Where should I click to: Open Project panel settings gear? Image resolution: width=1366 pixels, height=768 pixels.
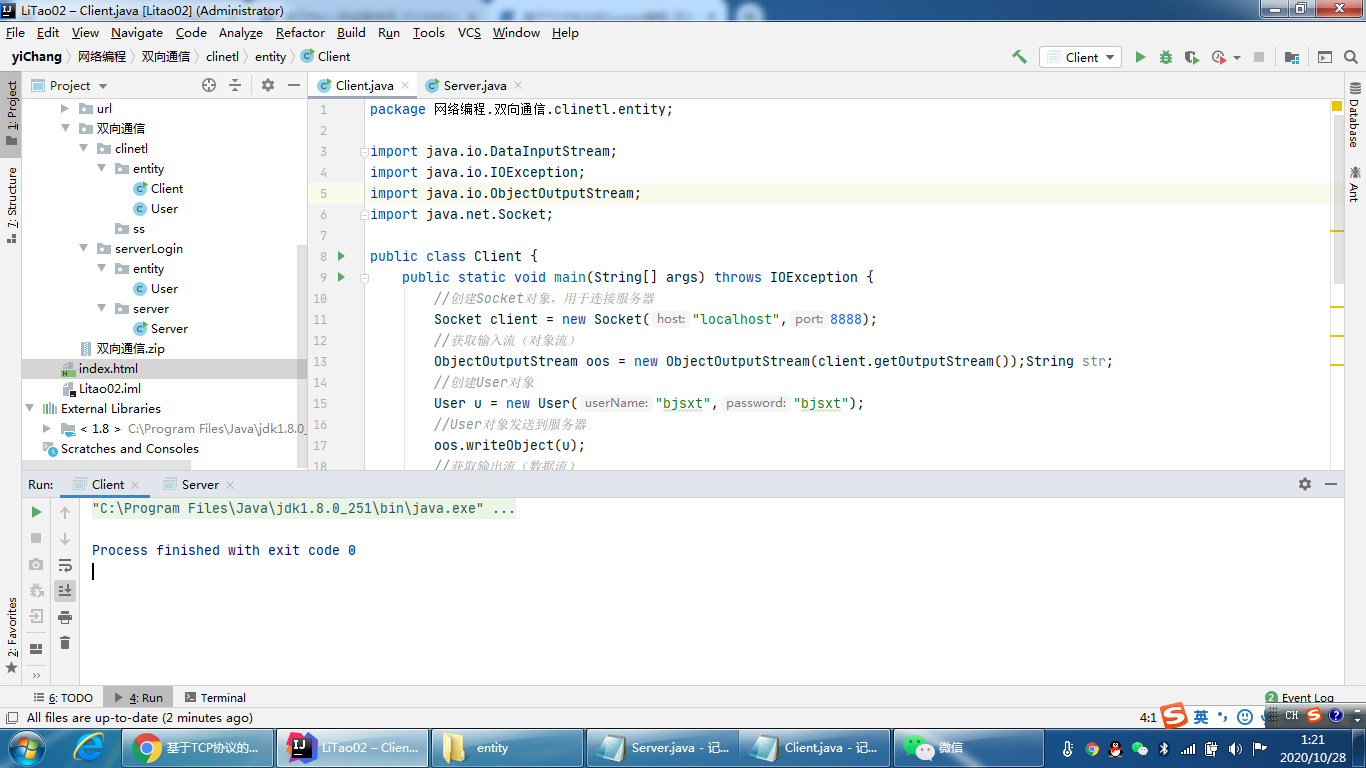point(268,85)
